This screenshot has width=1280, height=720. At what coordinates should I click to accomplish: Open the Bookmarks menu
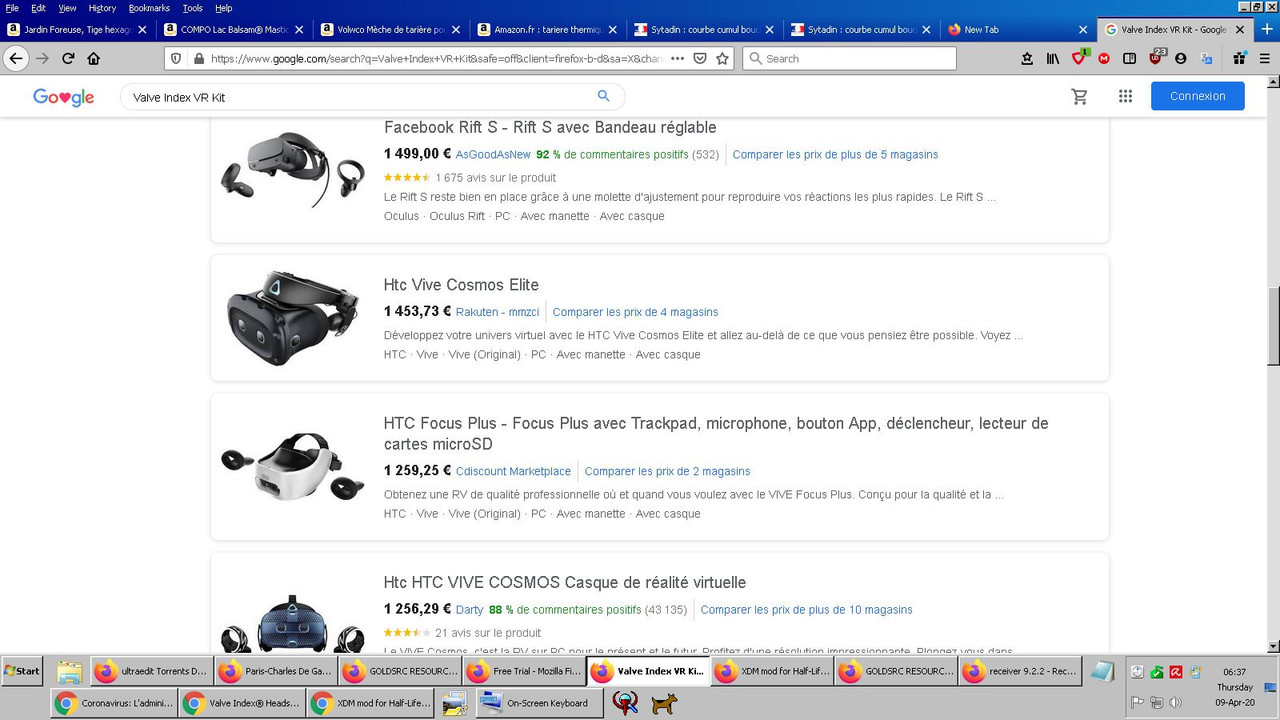(149, 8)
